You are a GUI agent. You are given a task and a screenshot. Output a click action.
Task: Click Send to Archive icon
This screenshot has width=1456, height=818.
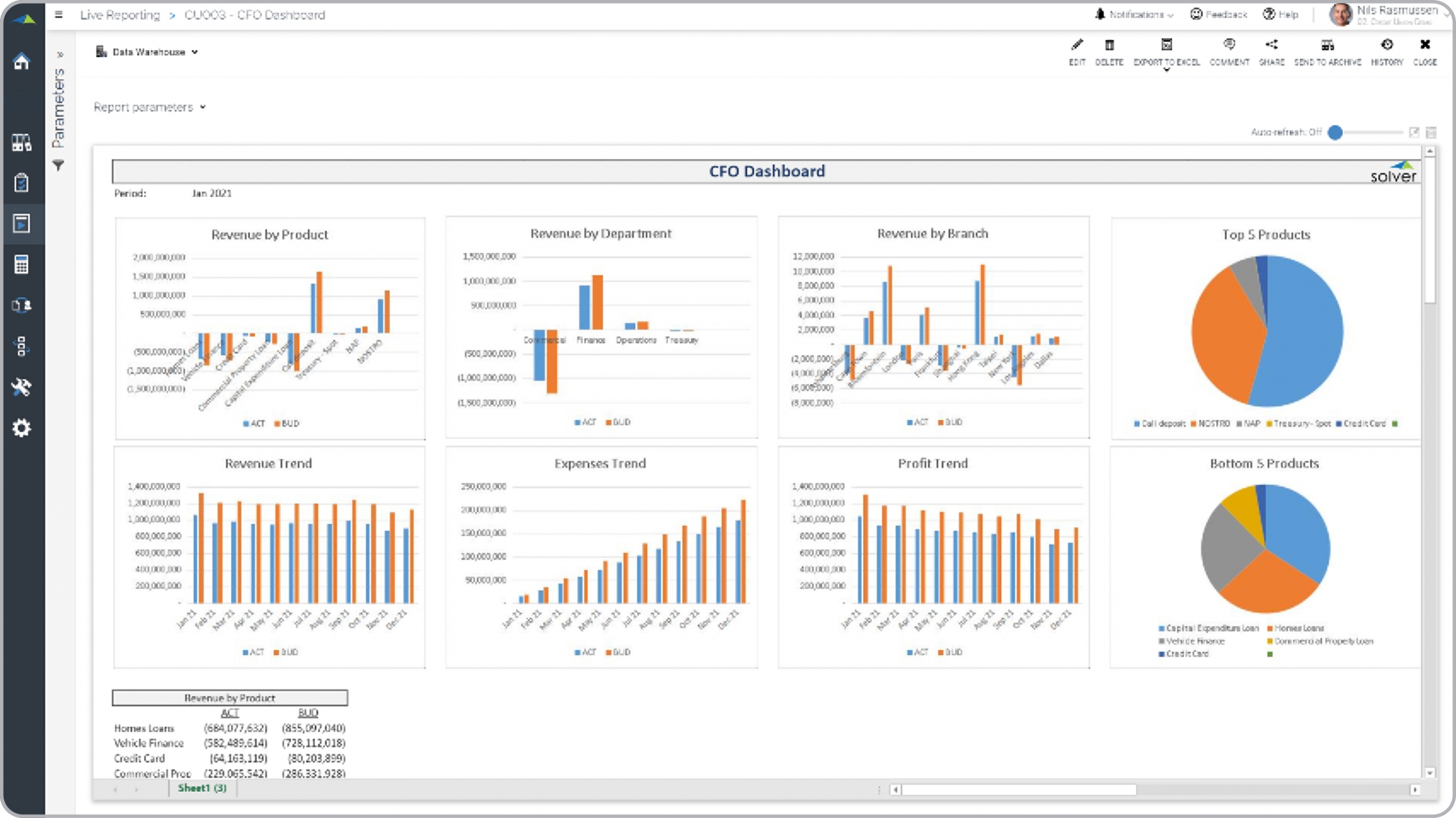tap(1327, 45)
